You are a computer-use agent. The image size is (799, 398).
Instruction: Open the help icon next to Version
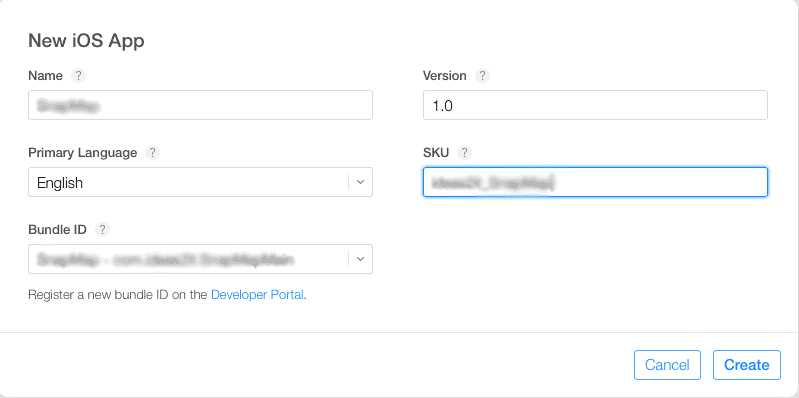482,76
